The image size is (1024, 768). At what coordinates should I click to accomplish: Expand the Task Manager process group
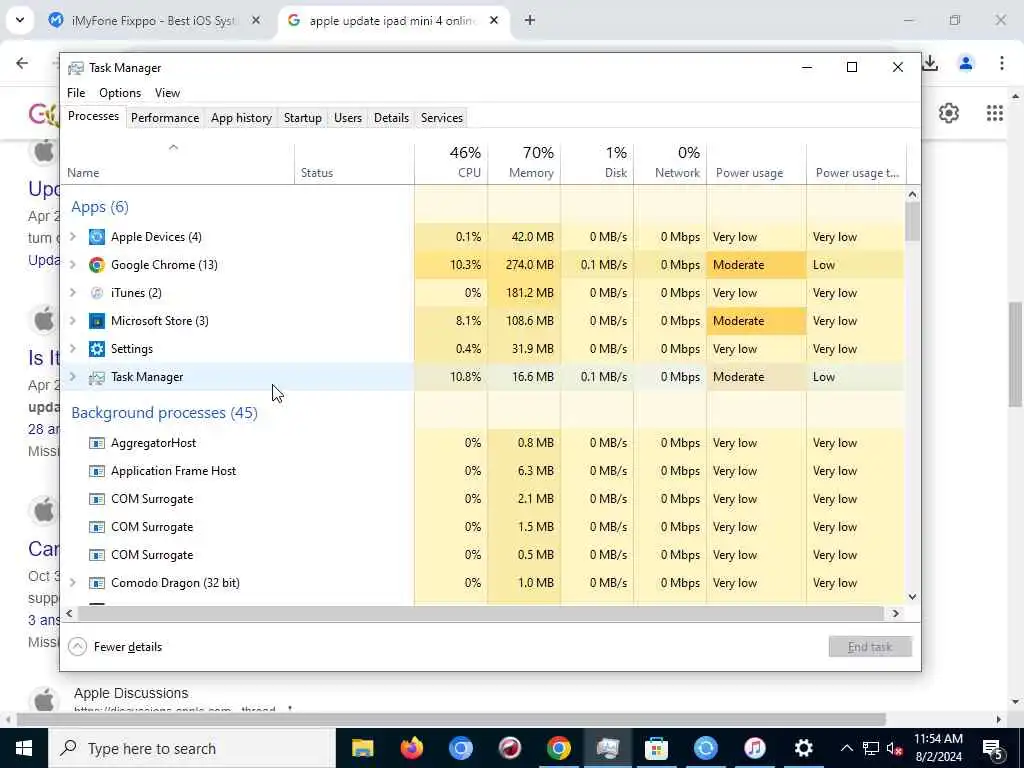[73, 377]
